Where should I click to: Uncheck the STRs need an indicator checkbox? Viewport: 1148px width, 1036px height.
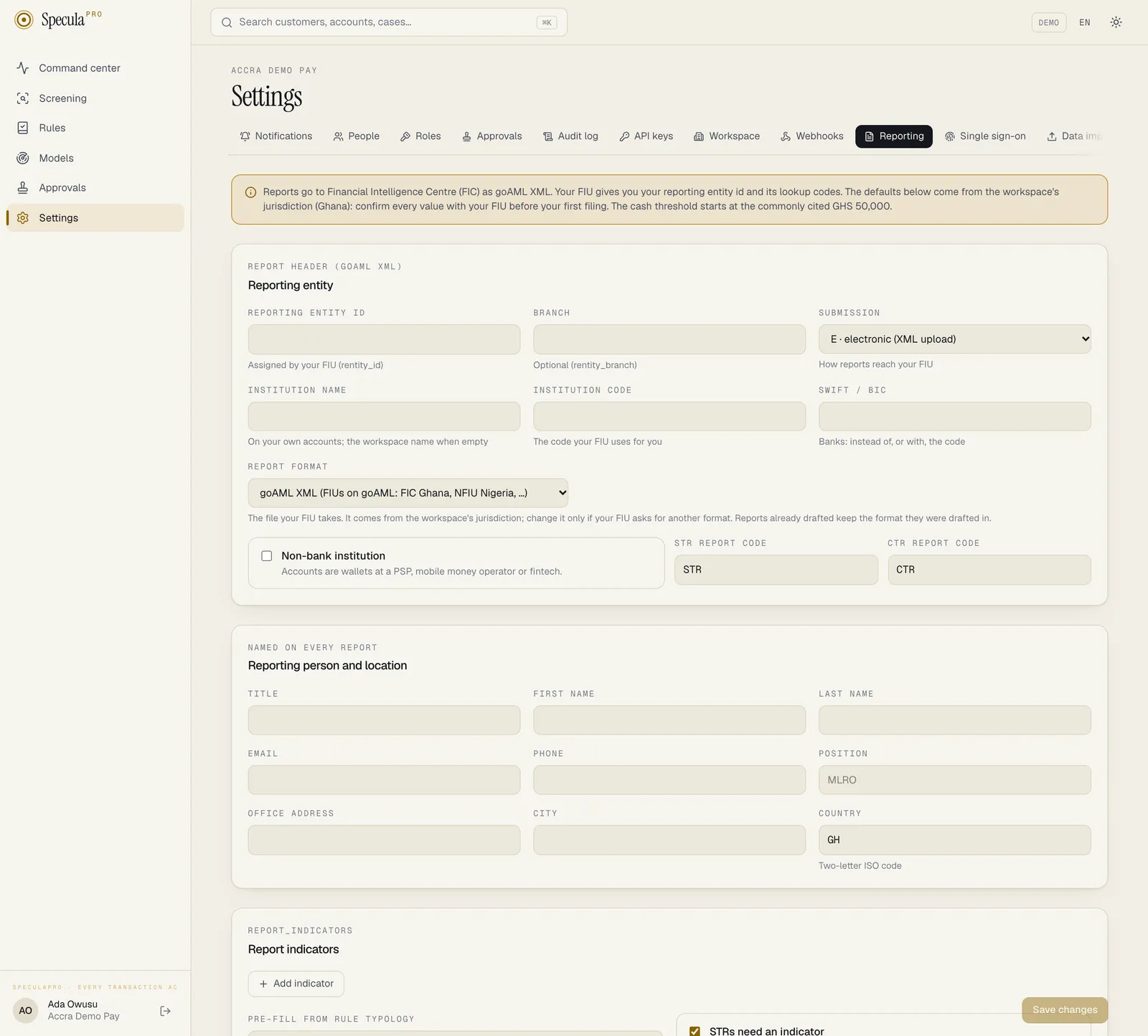[695, 1031]
